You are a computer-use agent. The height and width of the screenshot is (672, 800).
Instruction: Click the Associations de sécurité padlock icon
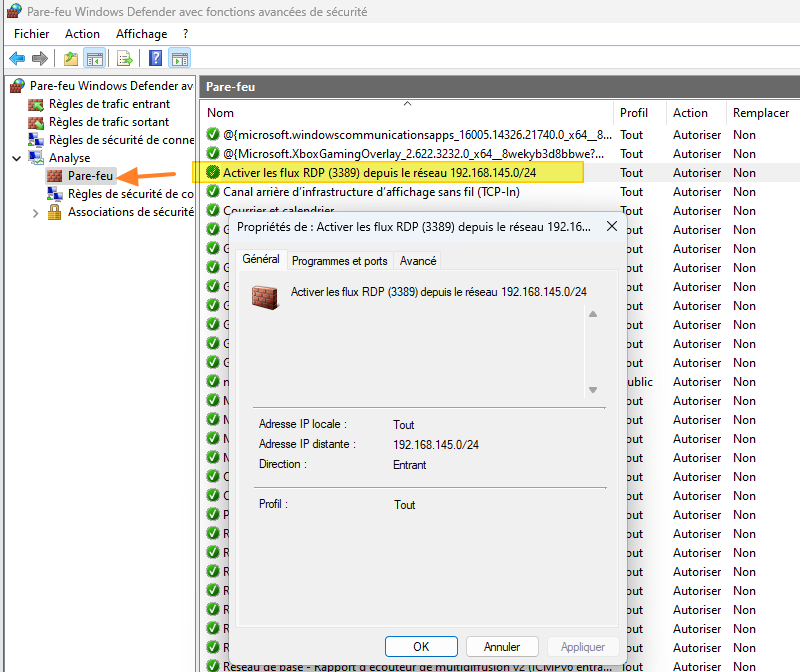55,211
